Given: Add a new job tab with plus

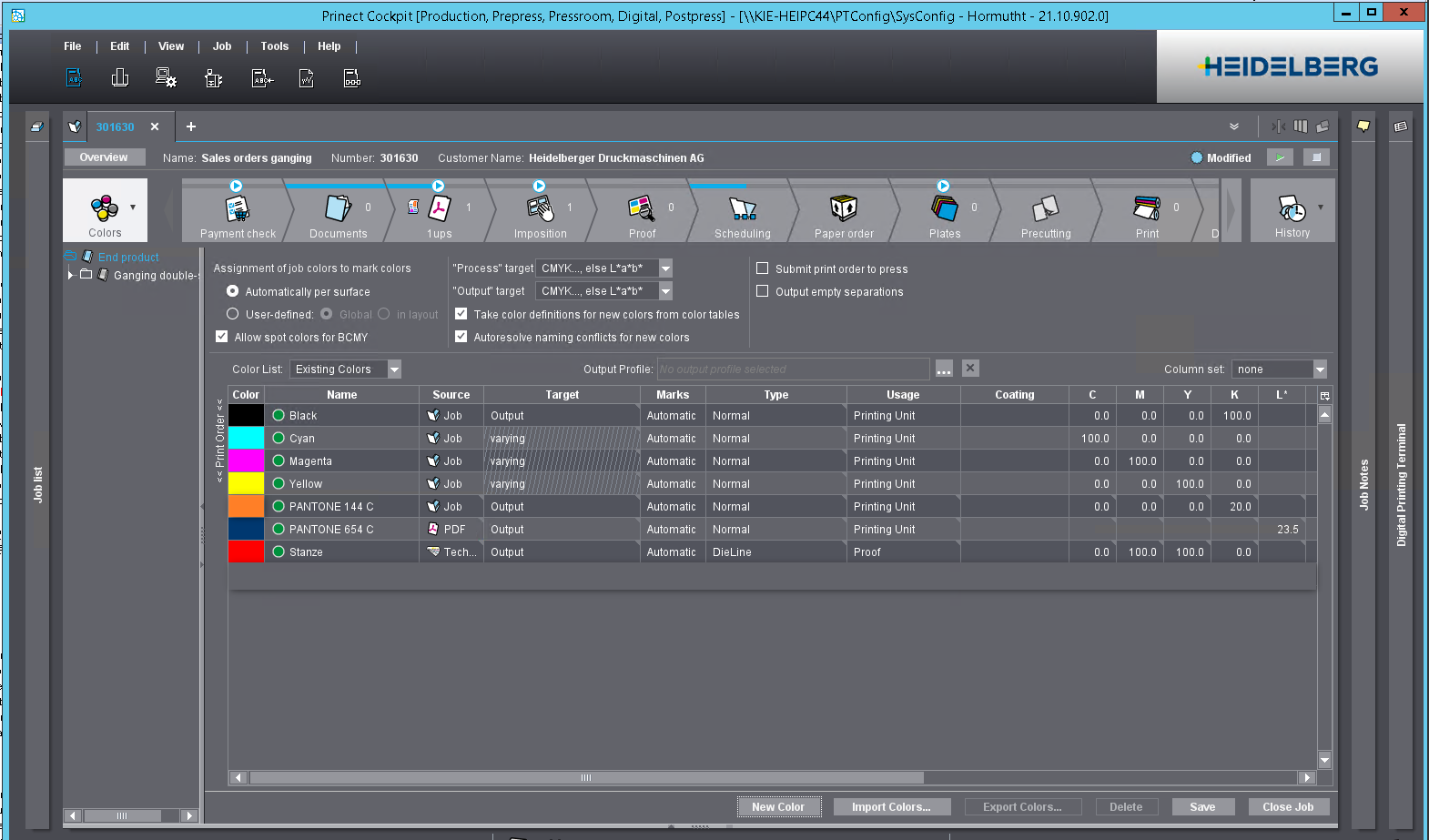Looking at the screenshot, I should (191, 127).
